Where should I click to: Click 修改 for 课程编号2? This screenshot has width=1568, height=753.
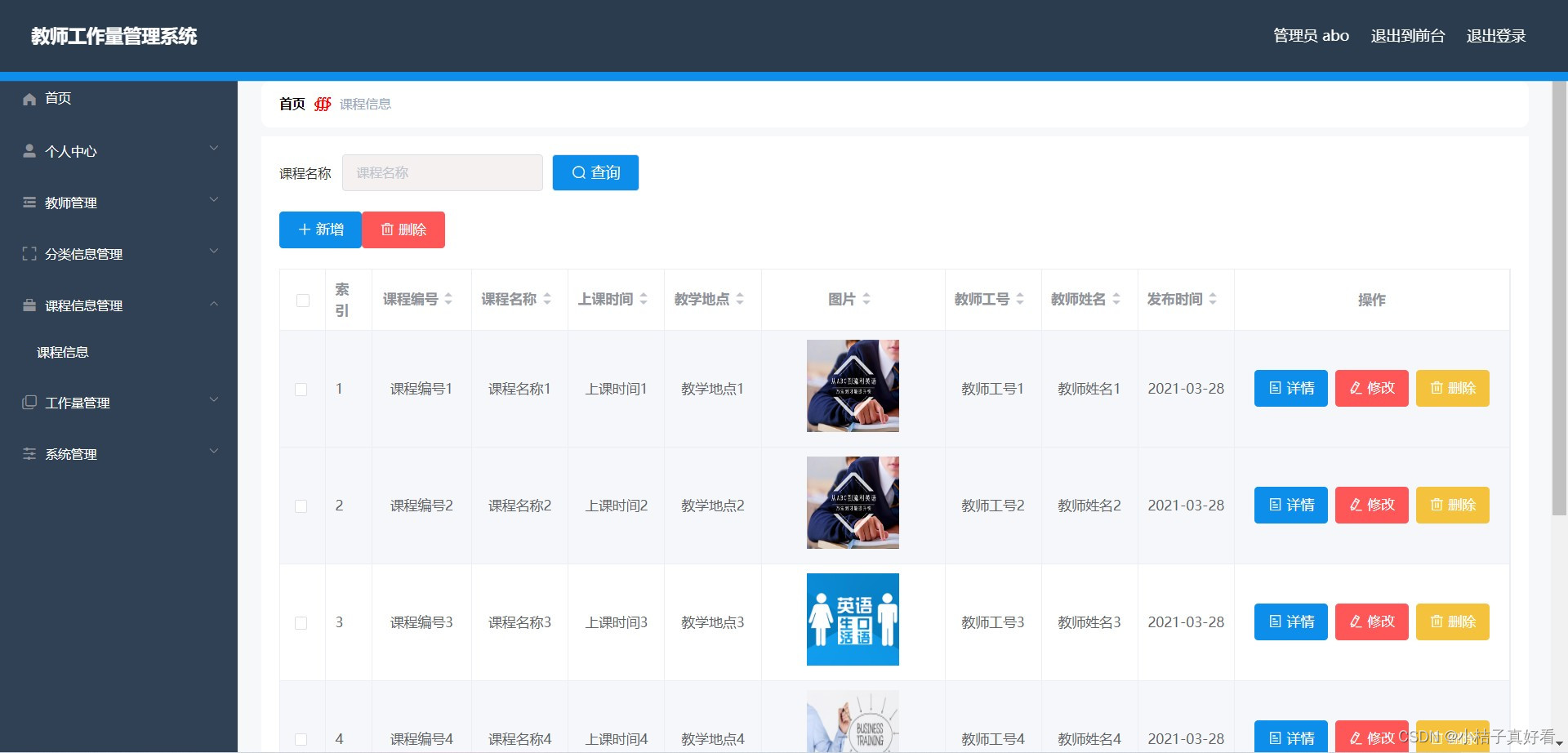[x=1371, y=505]
